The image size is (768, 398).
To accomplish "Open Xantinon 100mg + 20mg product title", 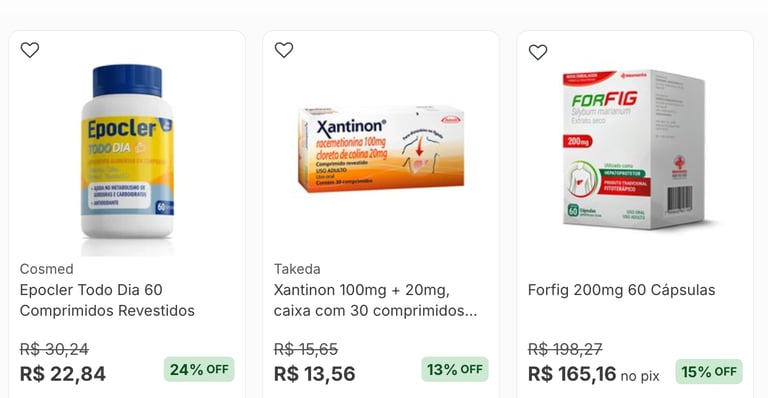I will pos(375,300).
